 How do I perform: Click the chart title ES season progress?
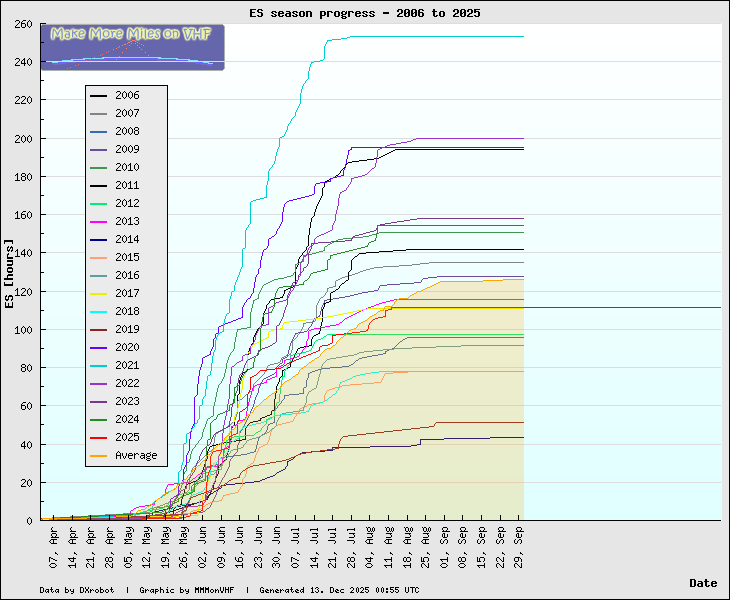click(364, 13)
